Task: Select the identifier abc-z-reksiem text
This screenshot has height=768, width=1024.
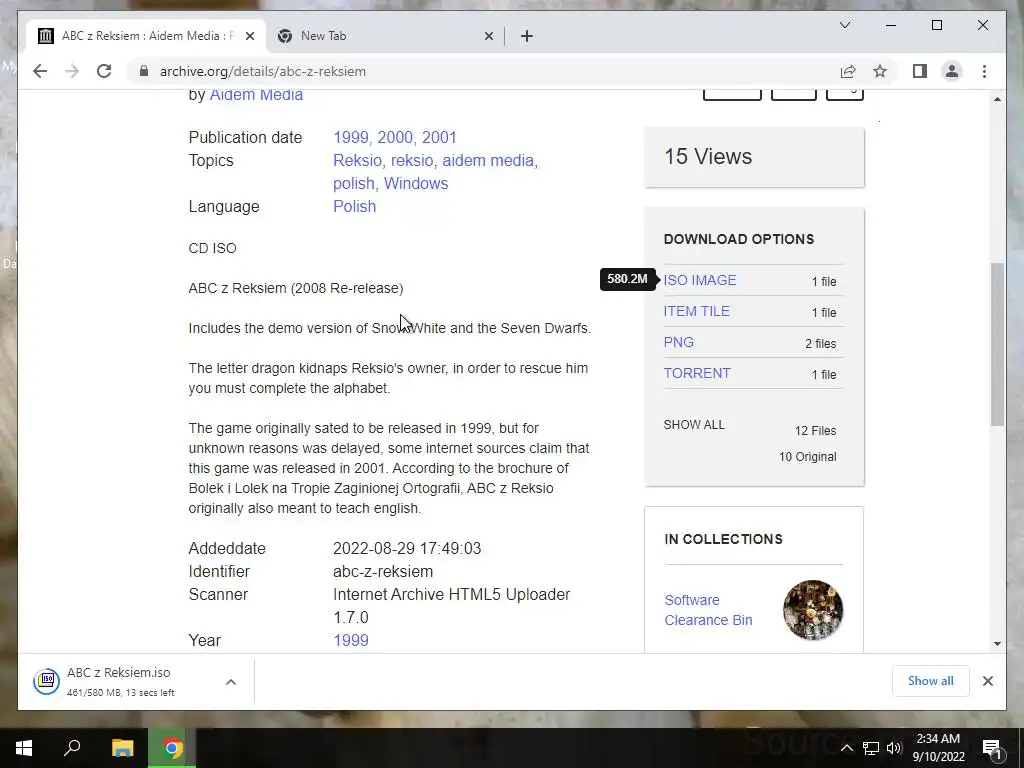Action: pyautogui.click(x=383, y=571)
